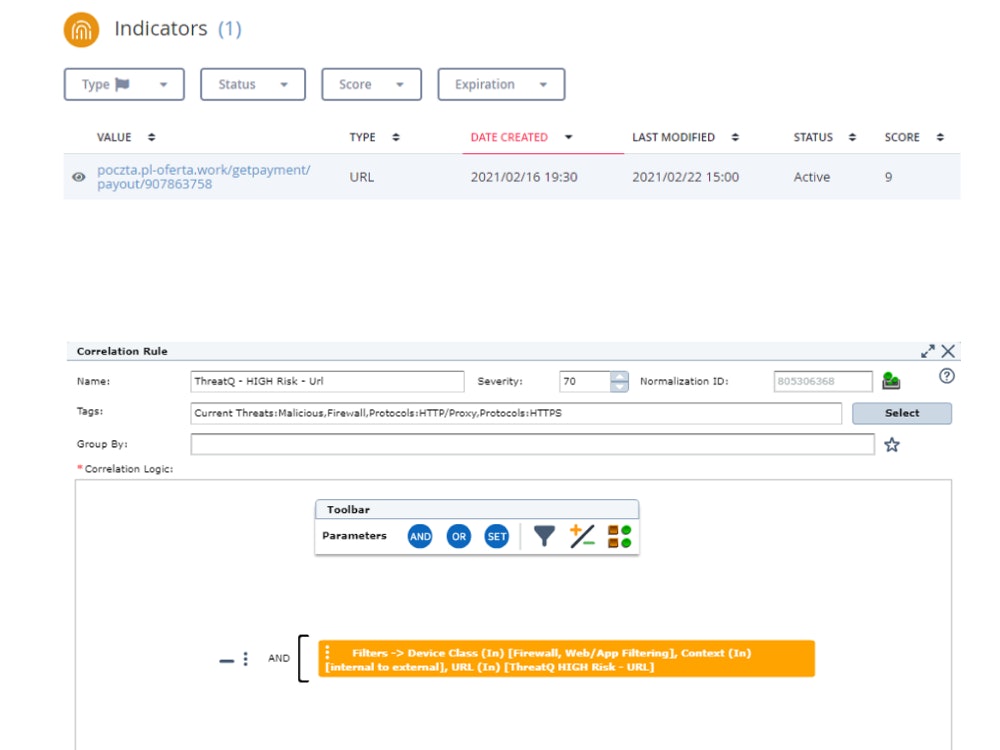Viewport: 1000px width, 750px height.
Task: Open the help question mark icon
Action: (947, 377)
